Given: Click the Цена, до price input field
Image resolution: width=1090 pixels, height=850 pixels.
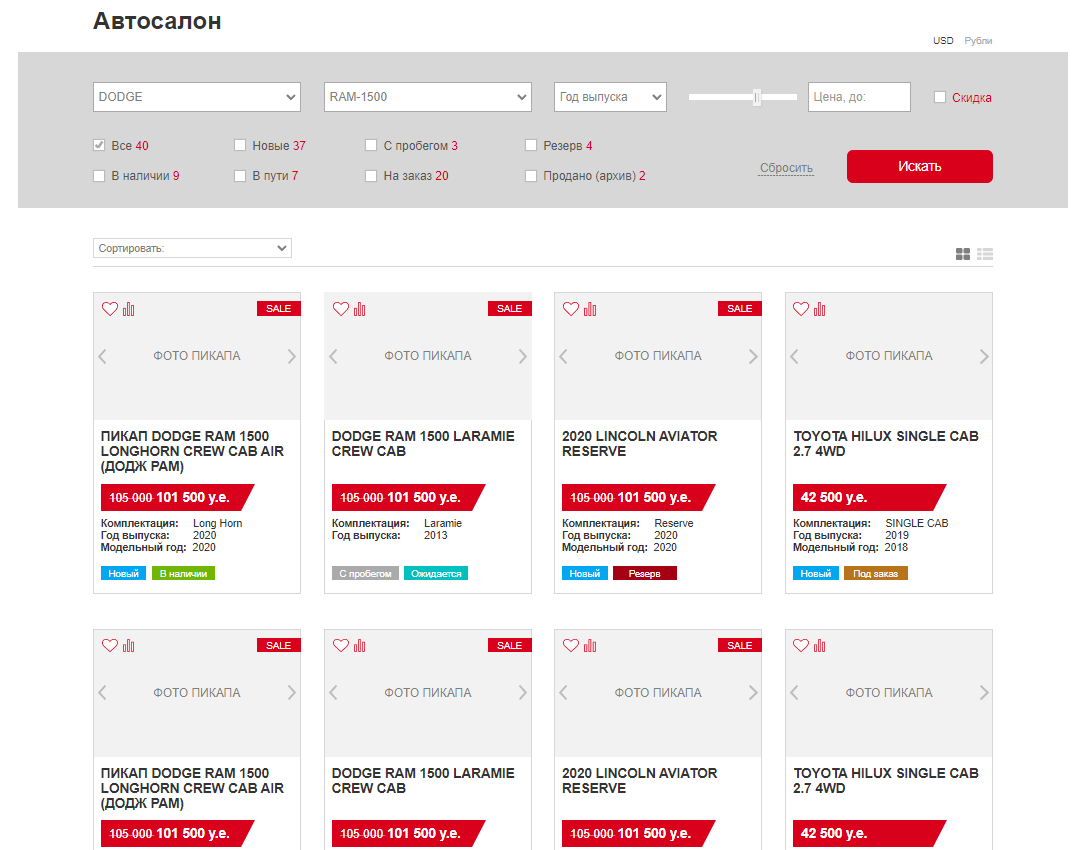Looking at the screenshot, I should coord(859,97).
